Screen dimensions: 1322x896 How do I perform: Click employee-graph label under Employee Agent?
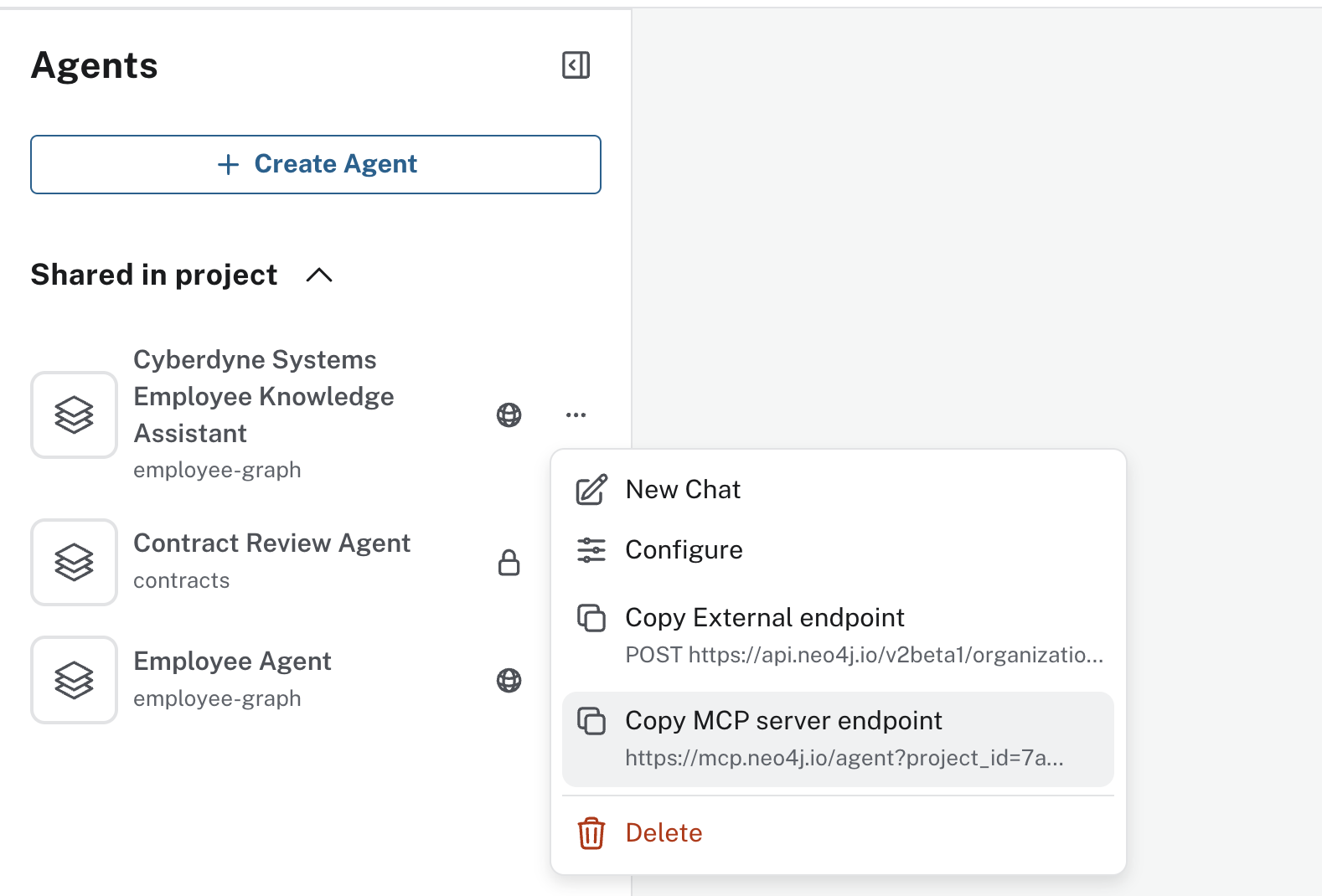217,698
